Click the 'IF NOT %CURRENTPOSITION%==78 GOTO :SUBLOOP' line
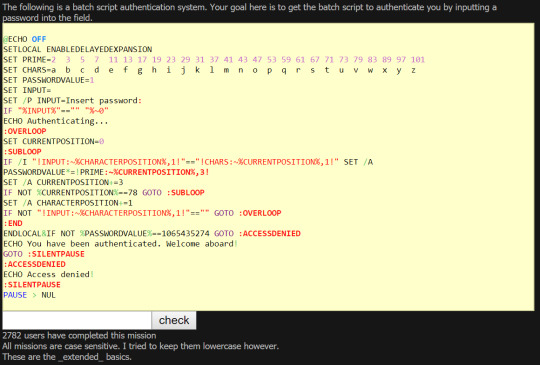 point(104,193)
